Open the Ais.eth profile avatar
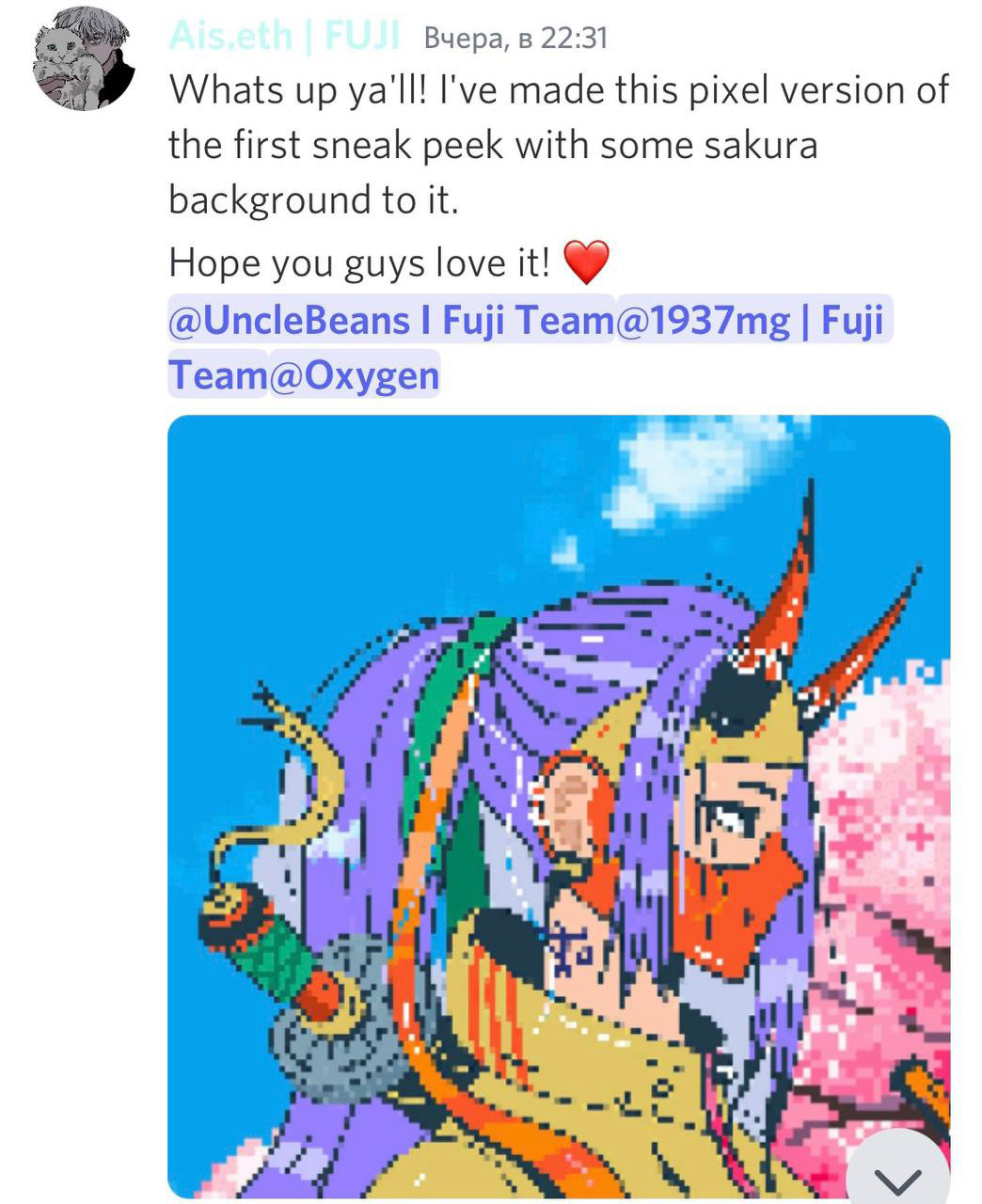This screenshot has width=982, height=1204. pos(84,58)
